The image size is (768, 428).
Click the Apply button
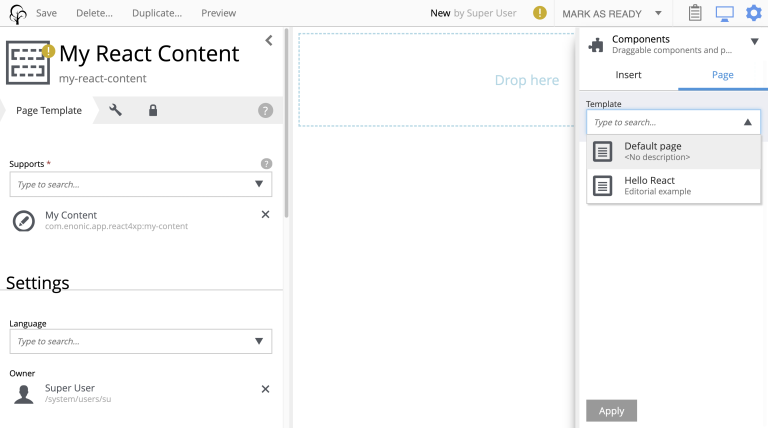tap(611, 410)
